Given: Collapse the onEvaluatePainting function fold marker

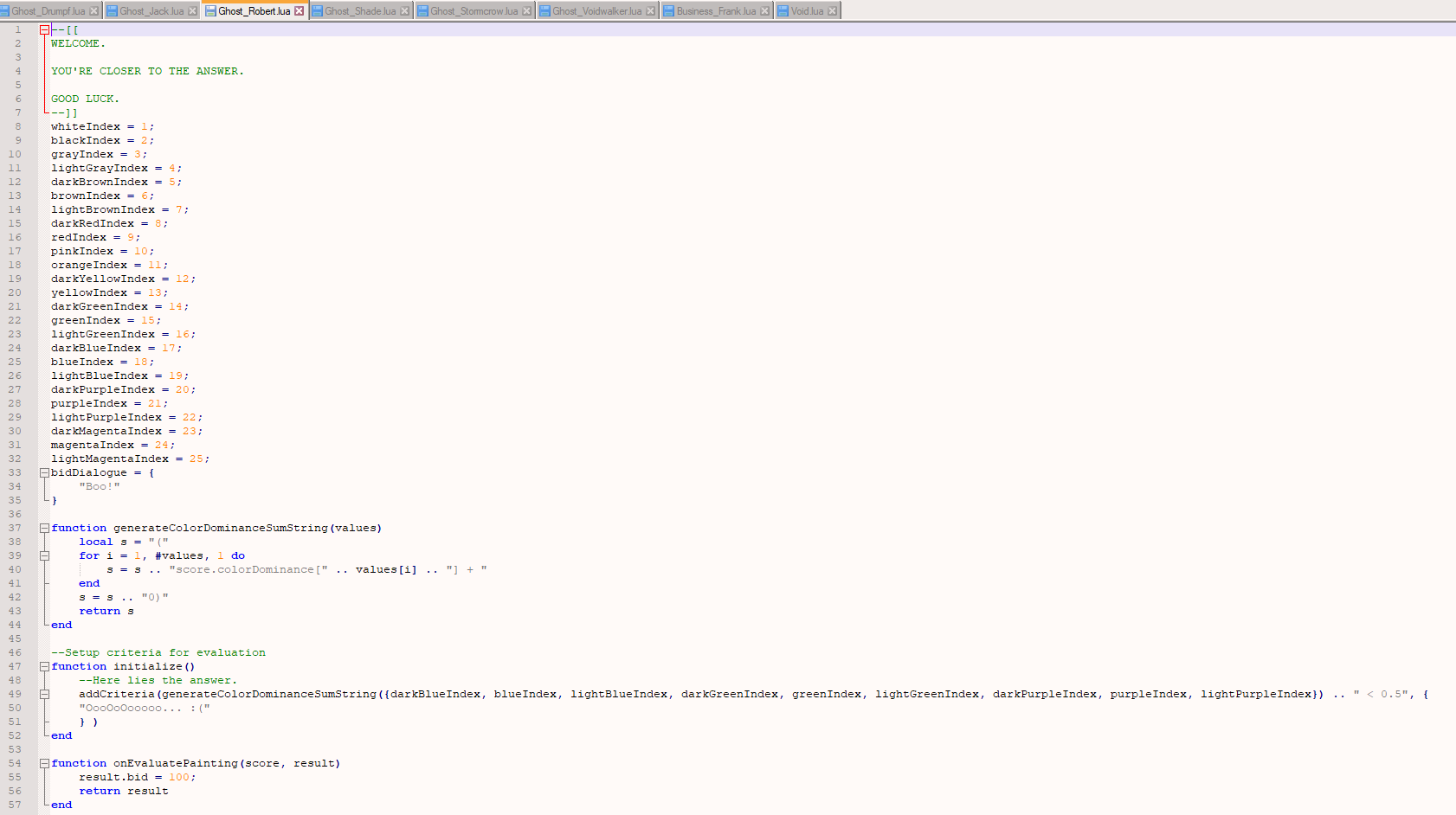Looking at the screenshot, I should click(x=44, y=763).
